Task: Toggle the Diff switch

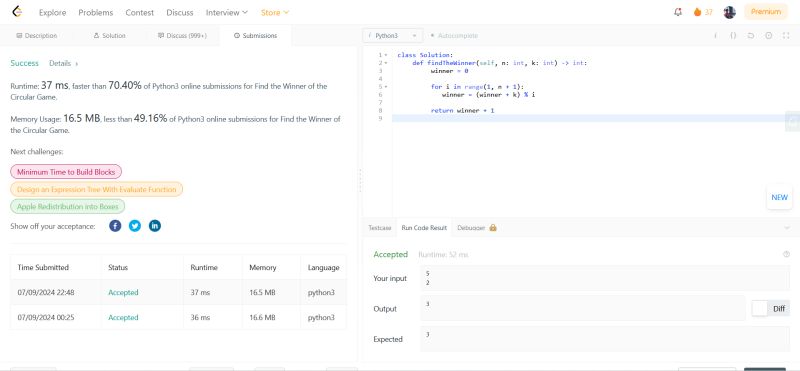Action: 770,309
